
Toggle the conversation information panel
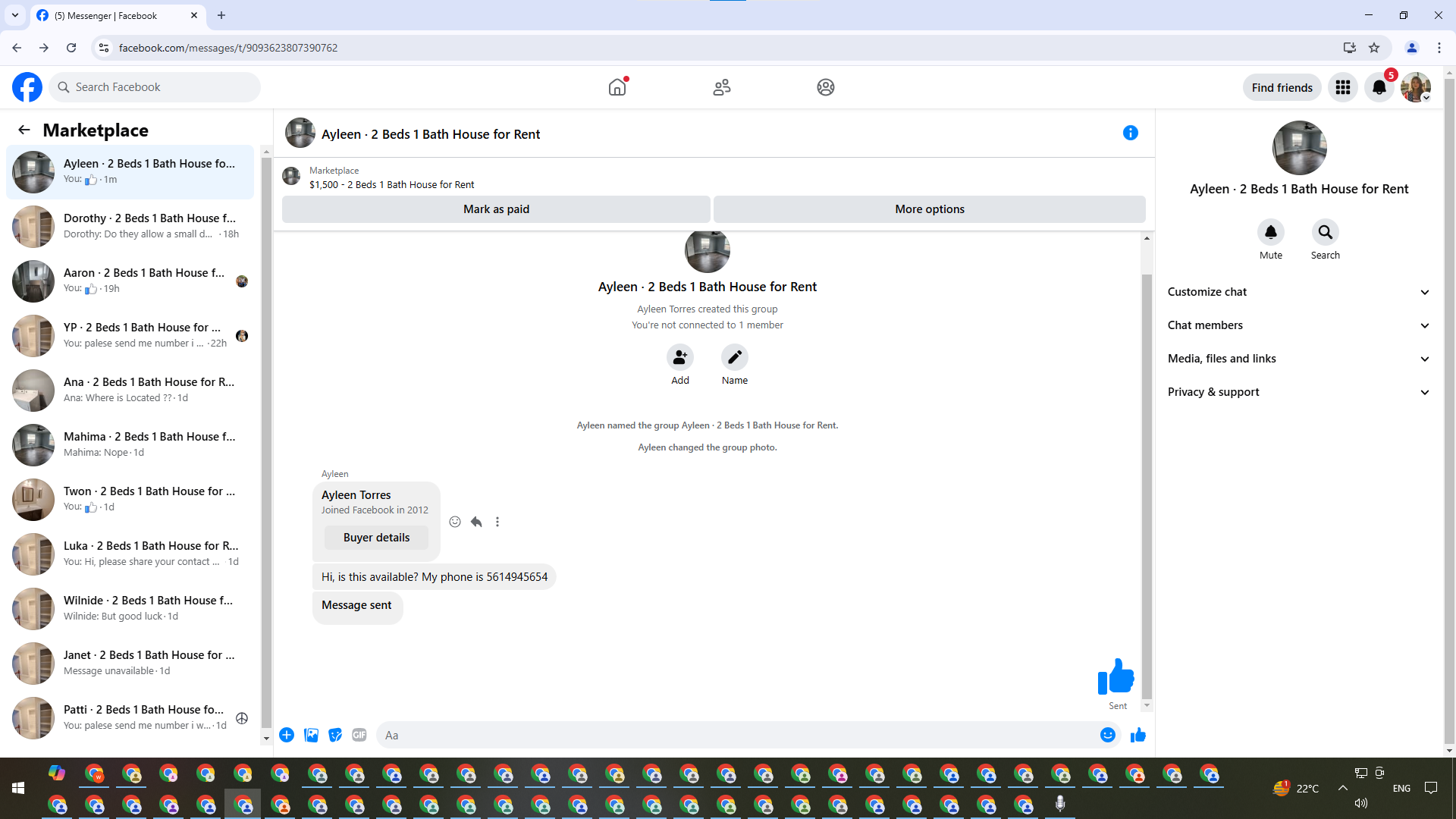coord(1130,133)
